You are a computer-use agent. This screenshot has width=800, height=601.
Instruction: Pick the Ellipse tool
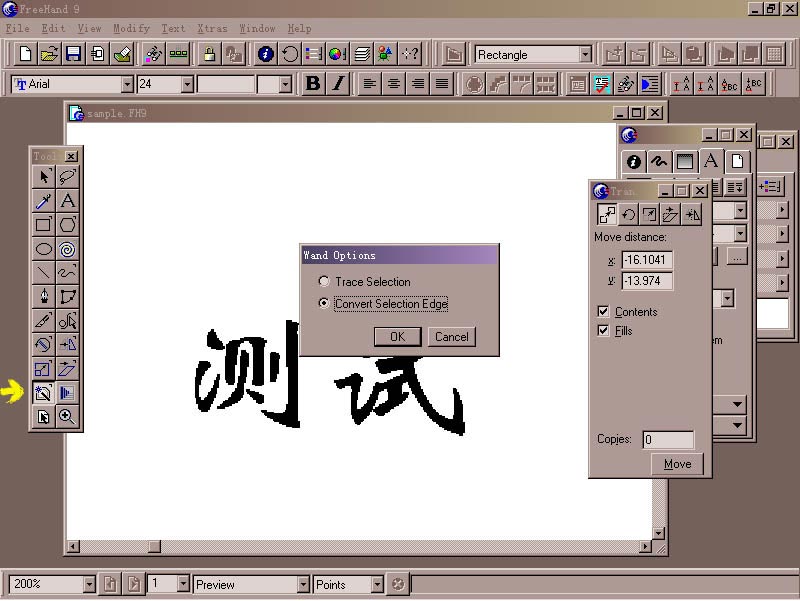(x=44, y=249)
